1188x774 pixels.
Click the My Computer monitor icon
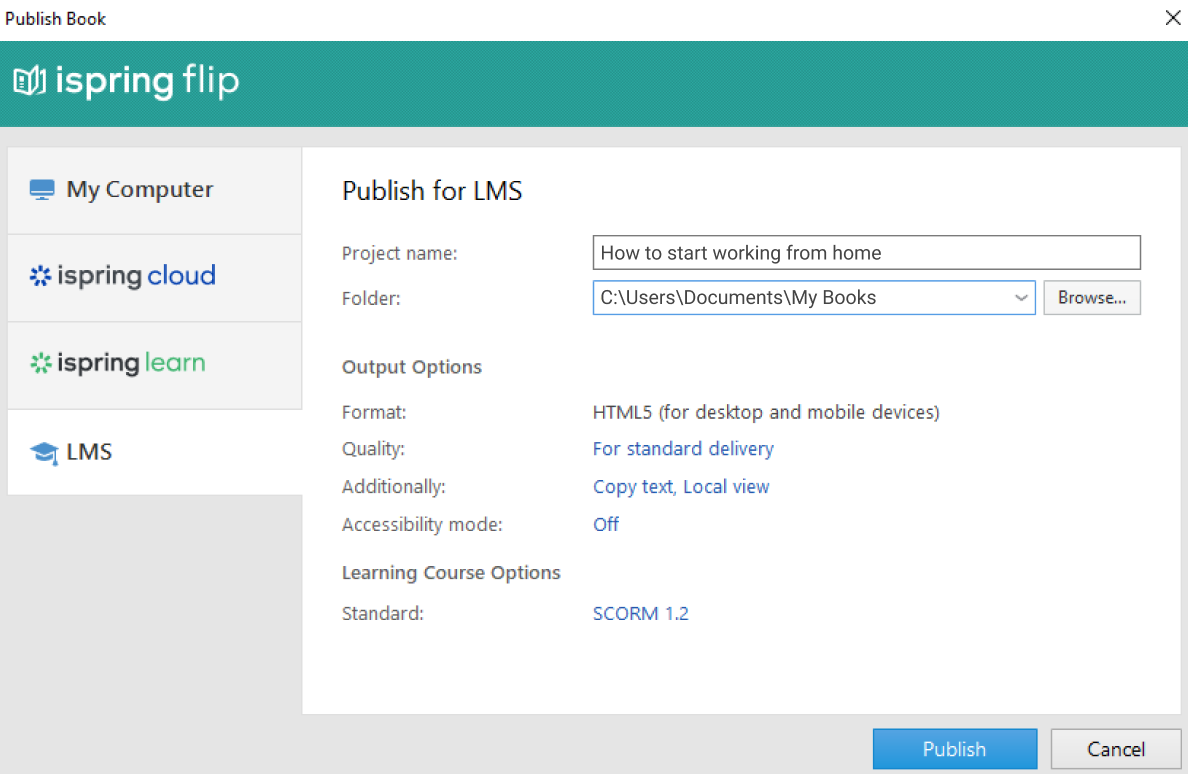42,189
